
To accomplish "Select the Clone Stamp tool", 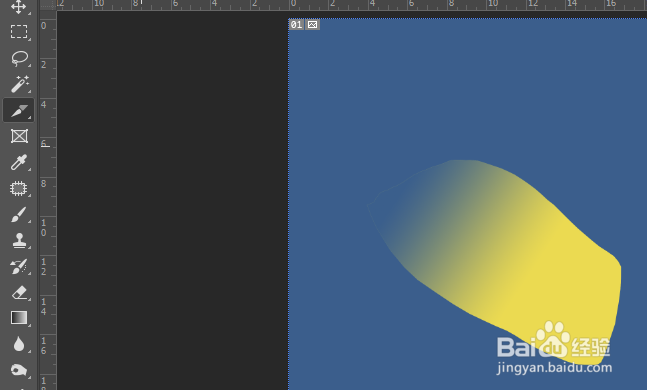I will 19,241.
